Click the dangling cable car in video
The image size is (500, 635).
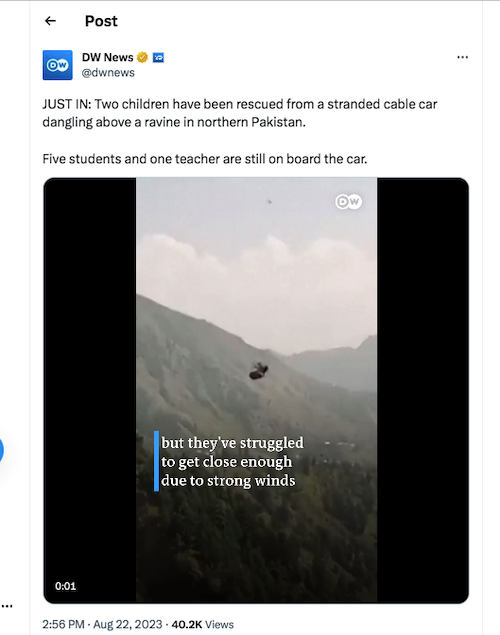pos(258,371)
